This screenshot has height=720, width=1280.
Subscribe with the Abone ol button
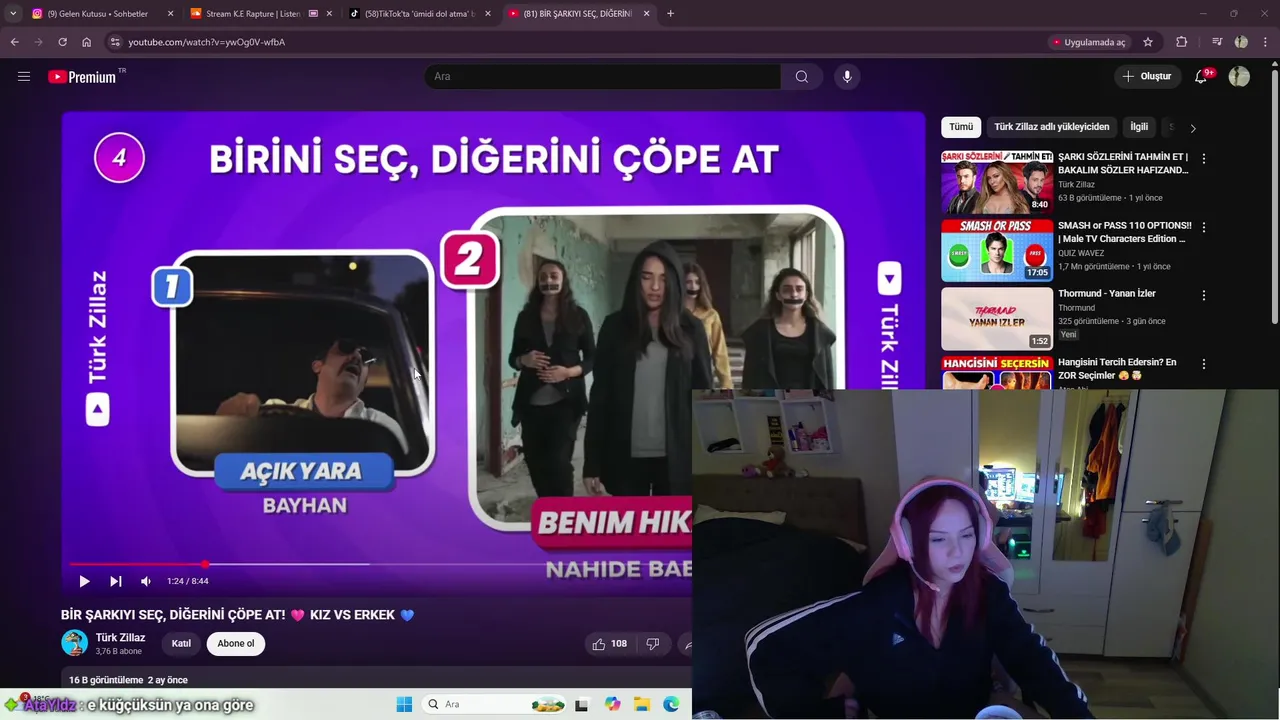tap(236, 643)
